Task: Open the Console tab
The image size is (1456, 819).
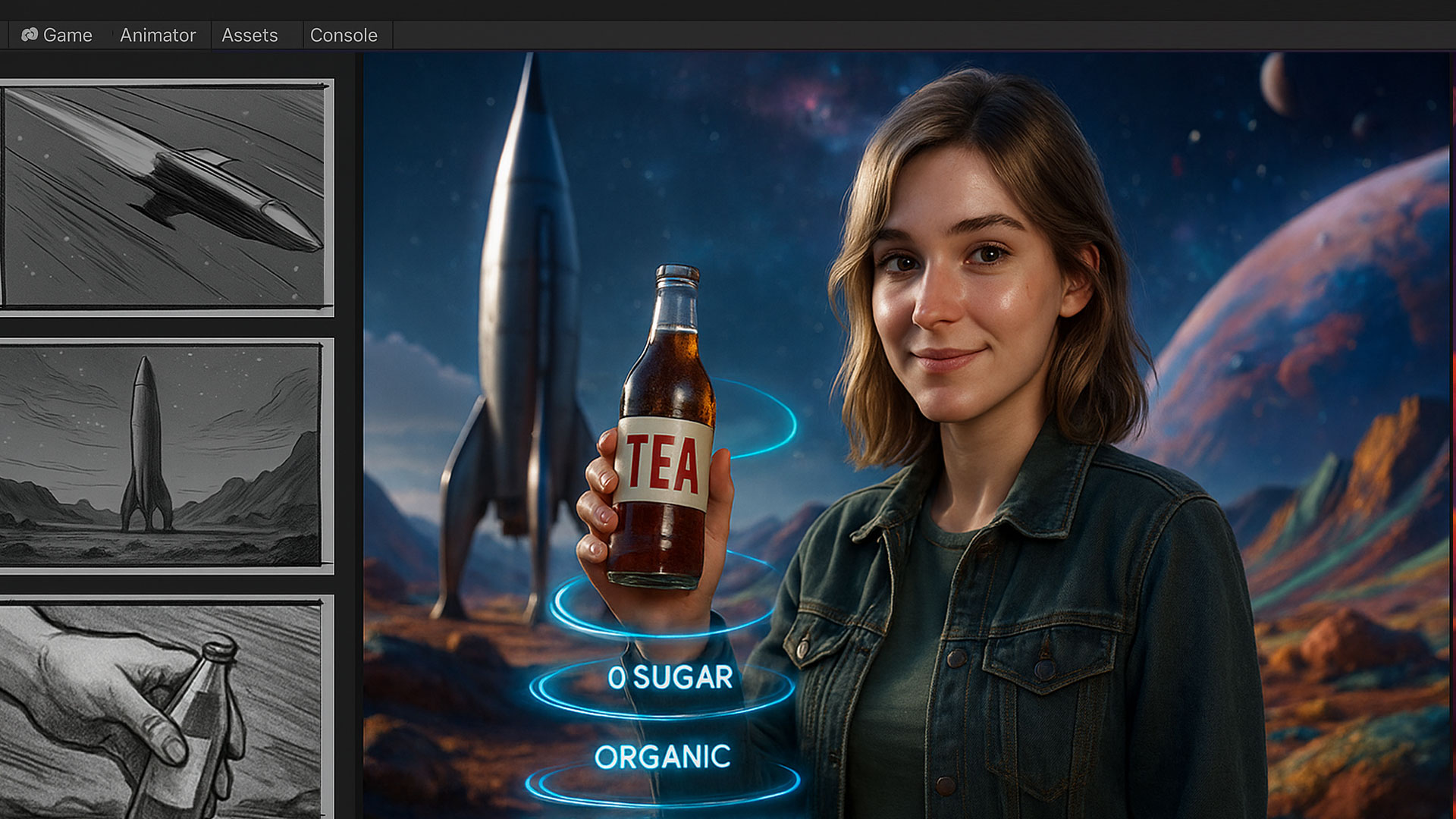Action: pyautogui.click(x=344, y=35)
